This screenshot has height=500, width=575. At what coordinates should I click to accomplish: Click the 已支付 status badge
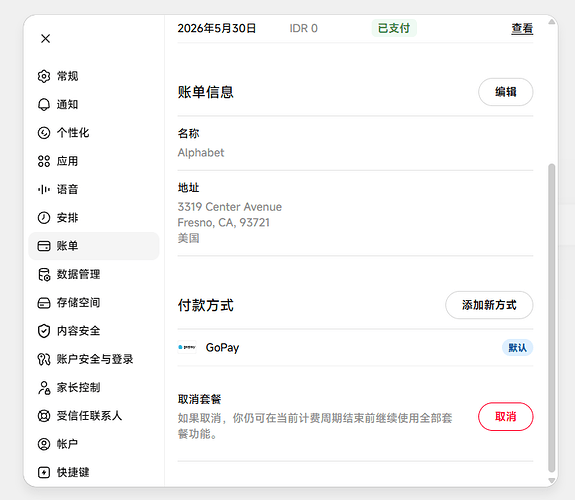(x=394, y=28)
